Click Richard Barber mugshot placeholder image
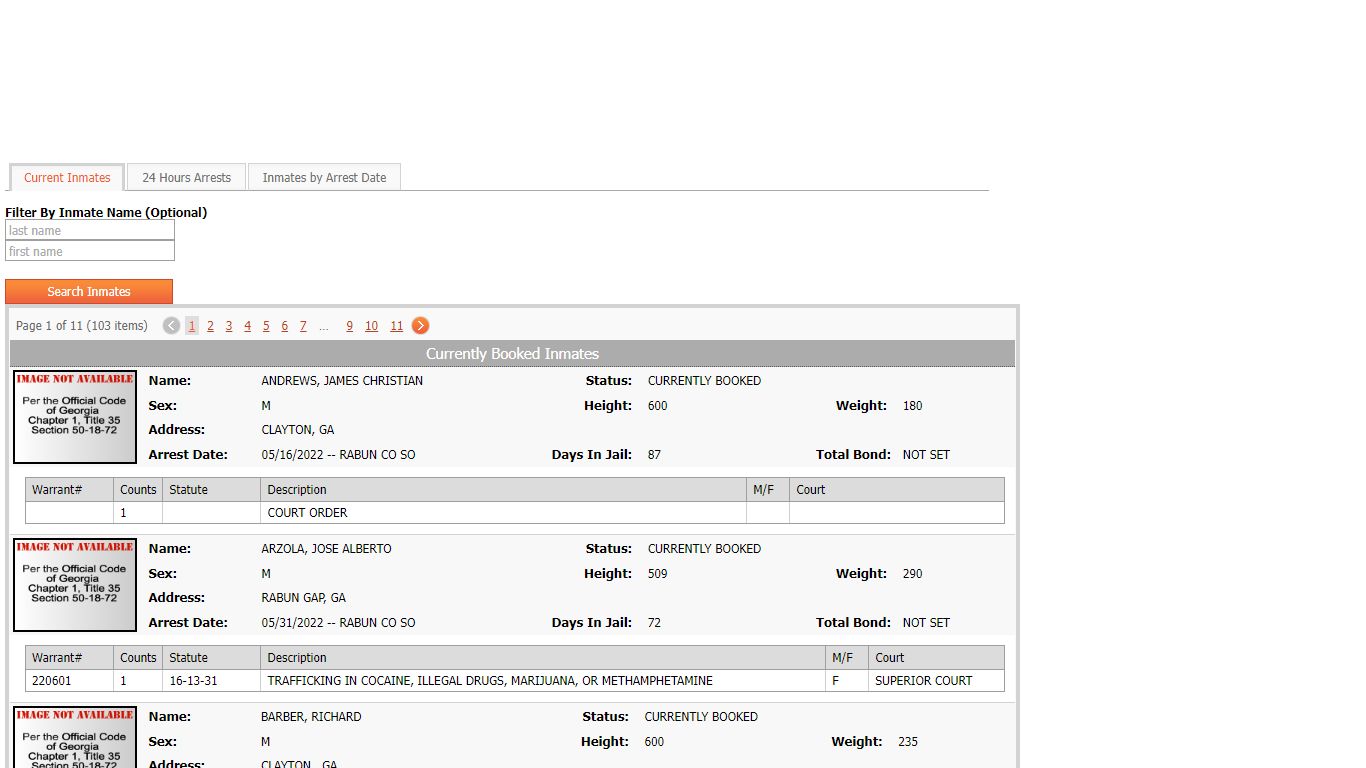Viewport: 1366px width, 768px height. (75, 737)
